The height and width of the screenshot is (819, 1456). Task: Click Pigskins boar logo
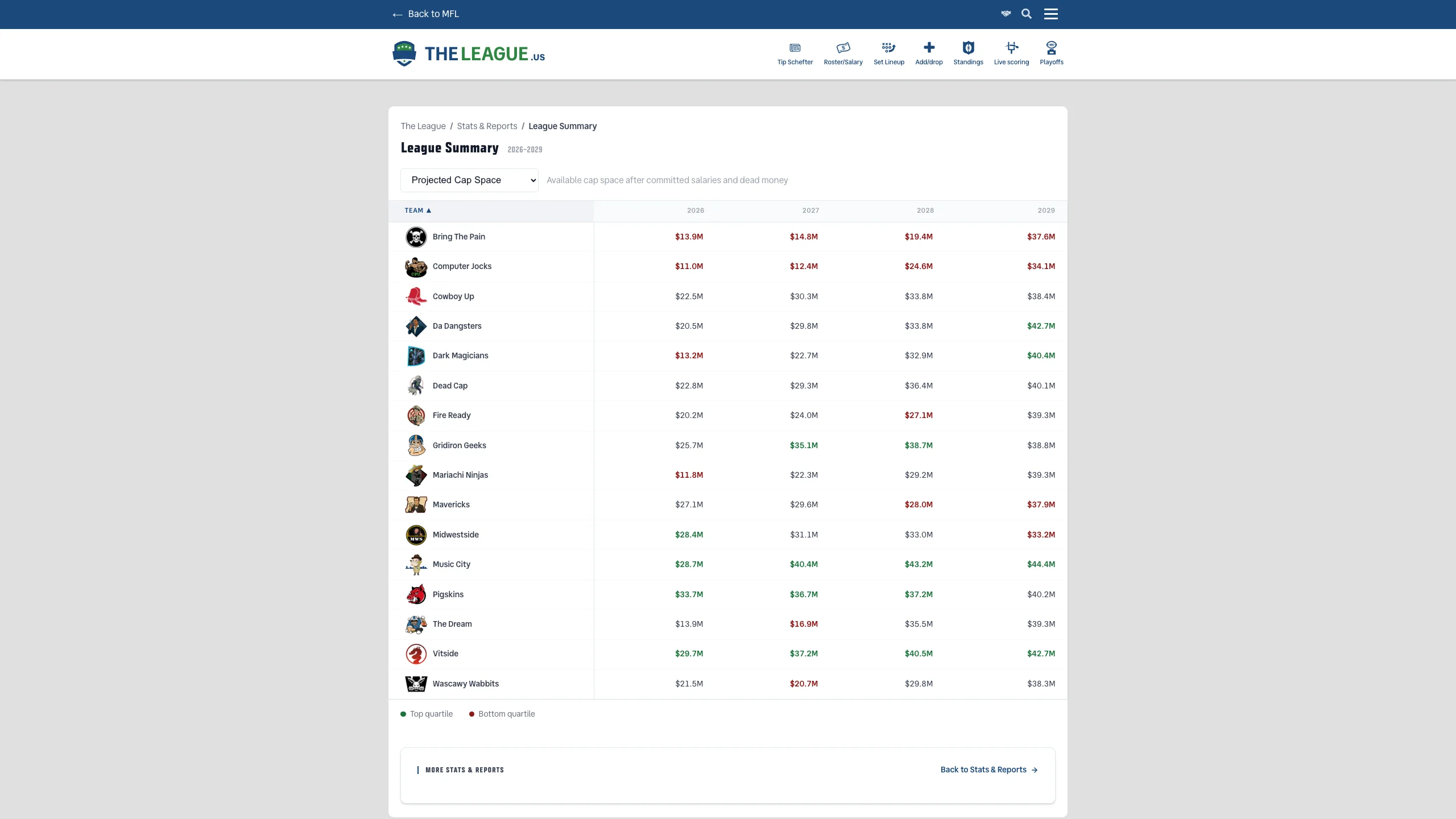click(x=416, y=594)
